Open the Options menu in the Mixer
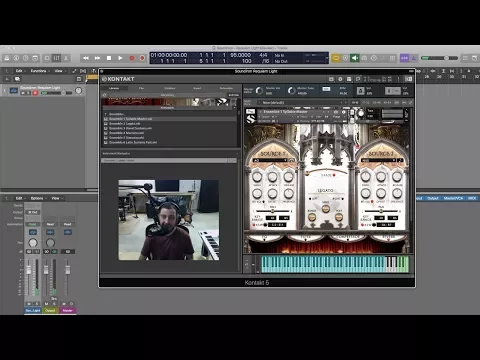 (x=37, y=198)
